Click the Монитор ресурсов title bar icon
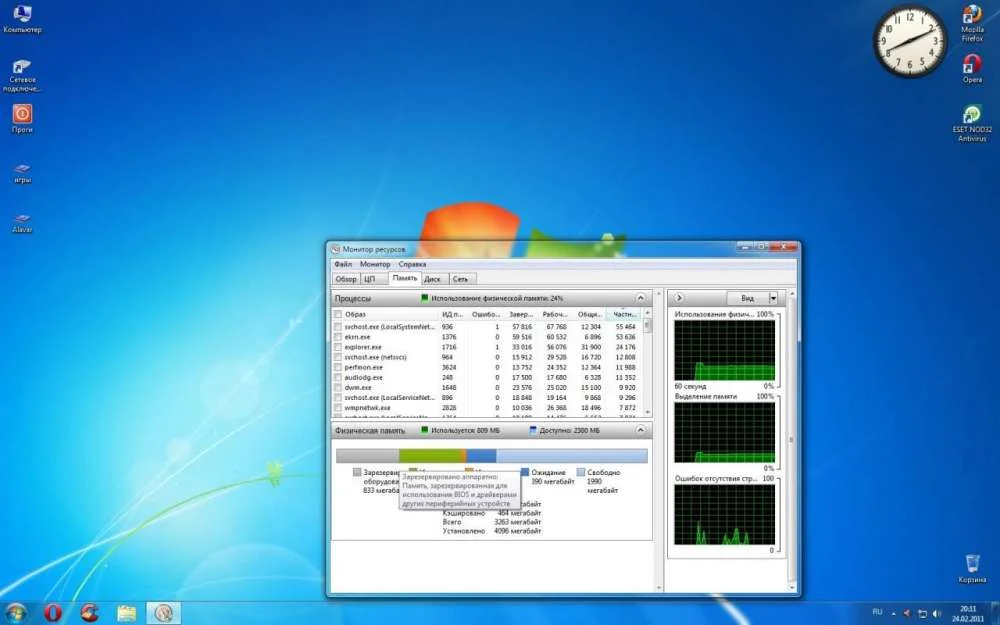This screenshot has height=625, width=1000. (336, 249)
